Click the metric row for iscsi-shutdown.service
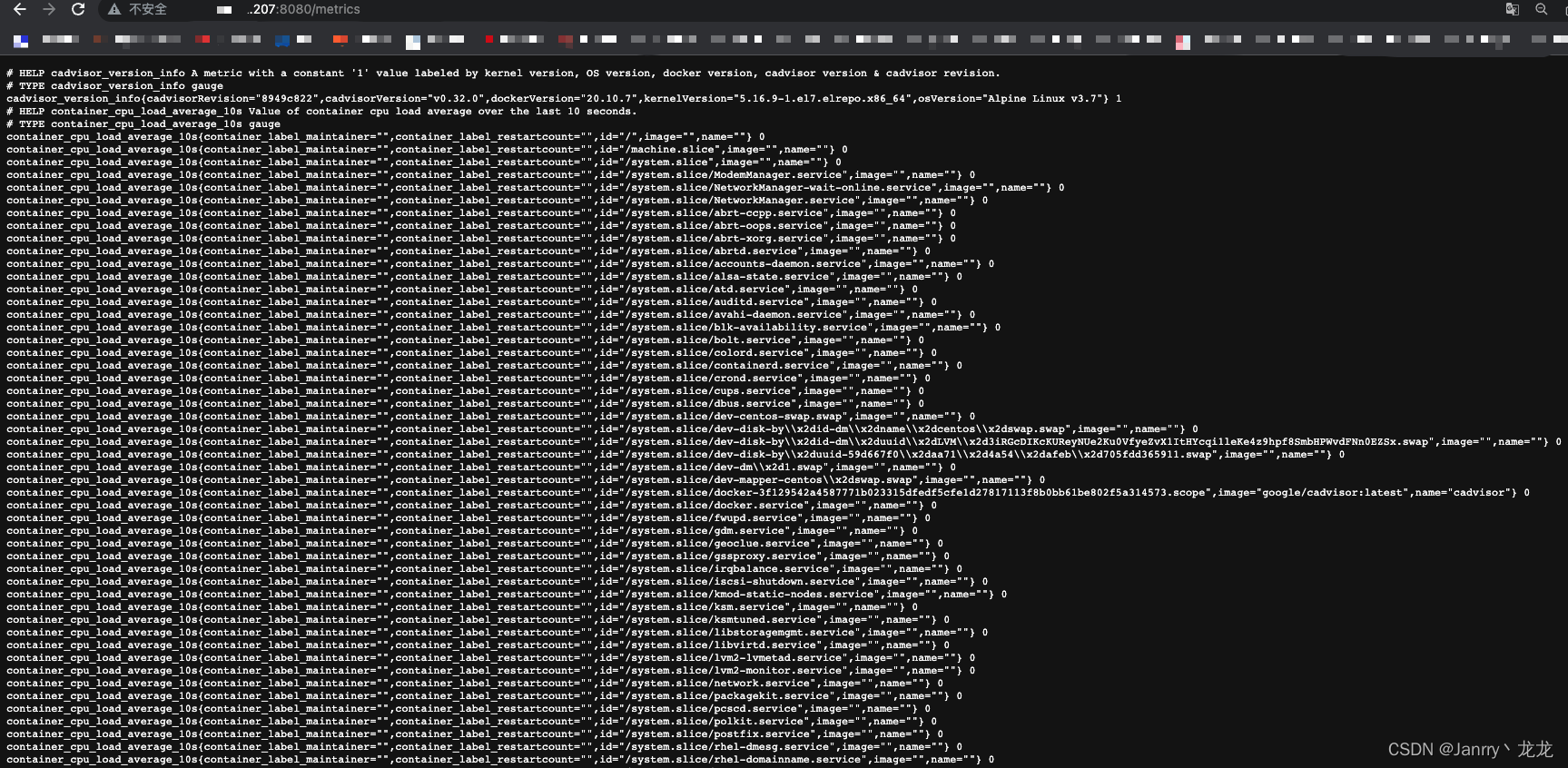The width and height of the screenshot is (1568, 768). coord(497,582)
